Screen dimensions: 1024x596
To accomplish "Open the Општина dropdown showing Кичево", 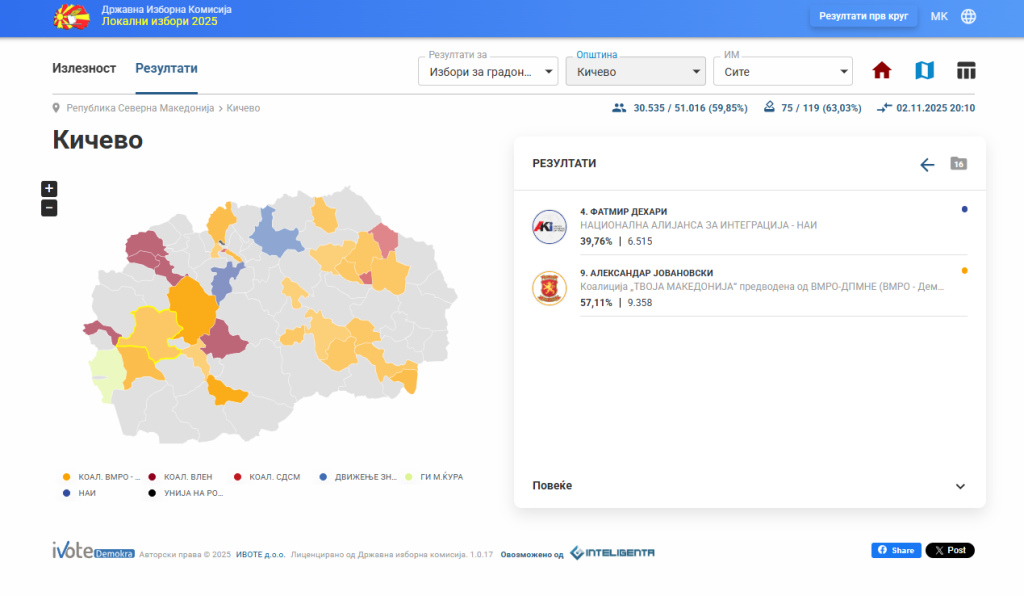I will (x=635, y=72).
